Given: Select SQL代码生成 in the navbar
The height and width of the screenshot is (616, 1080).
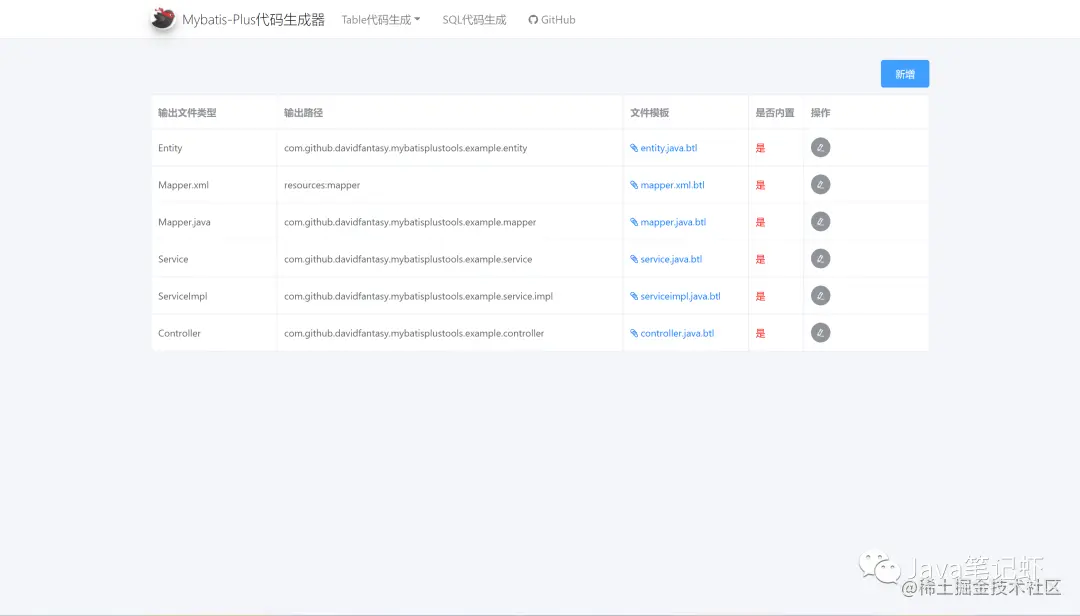Looking at the screenshot, I should tap(473, 18).
